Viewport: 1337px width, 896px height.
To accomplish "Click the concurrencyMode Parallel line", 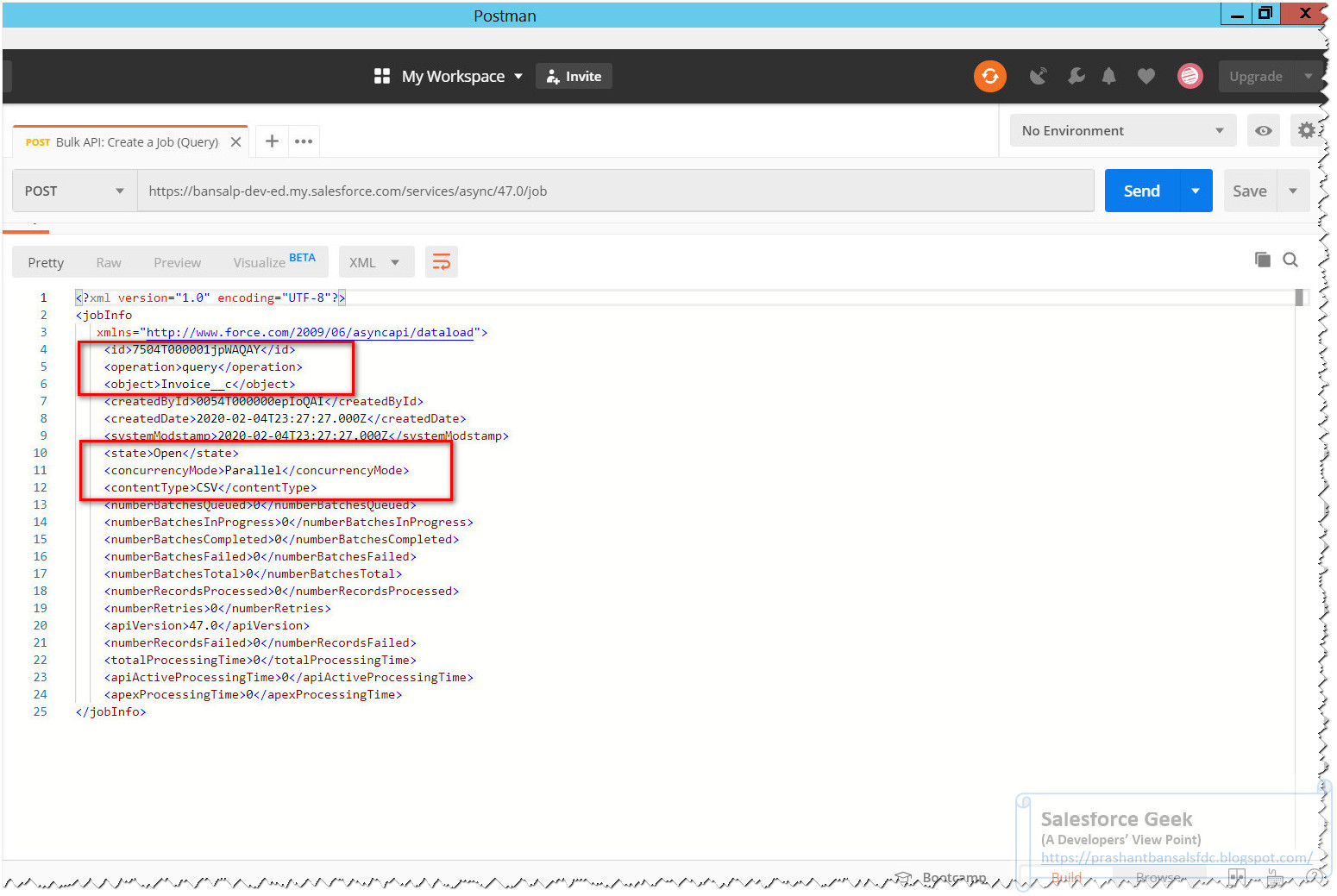I will click(x=256, y=470).
